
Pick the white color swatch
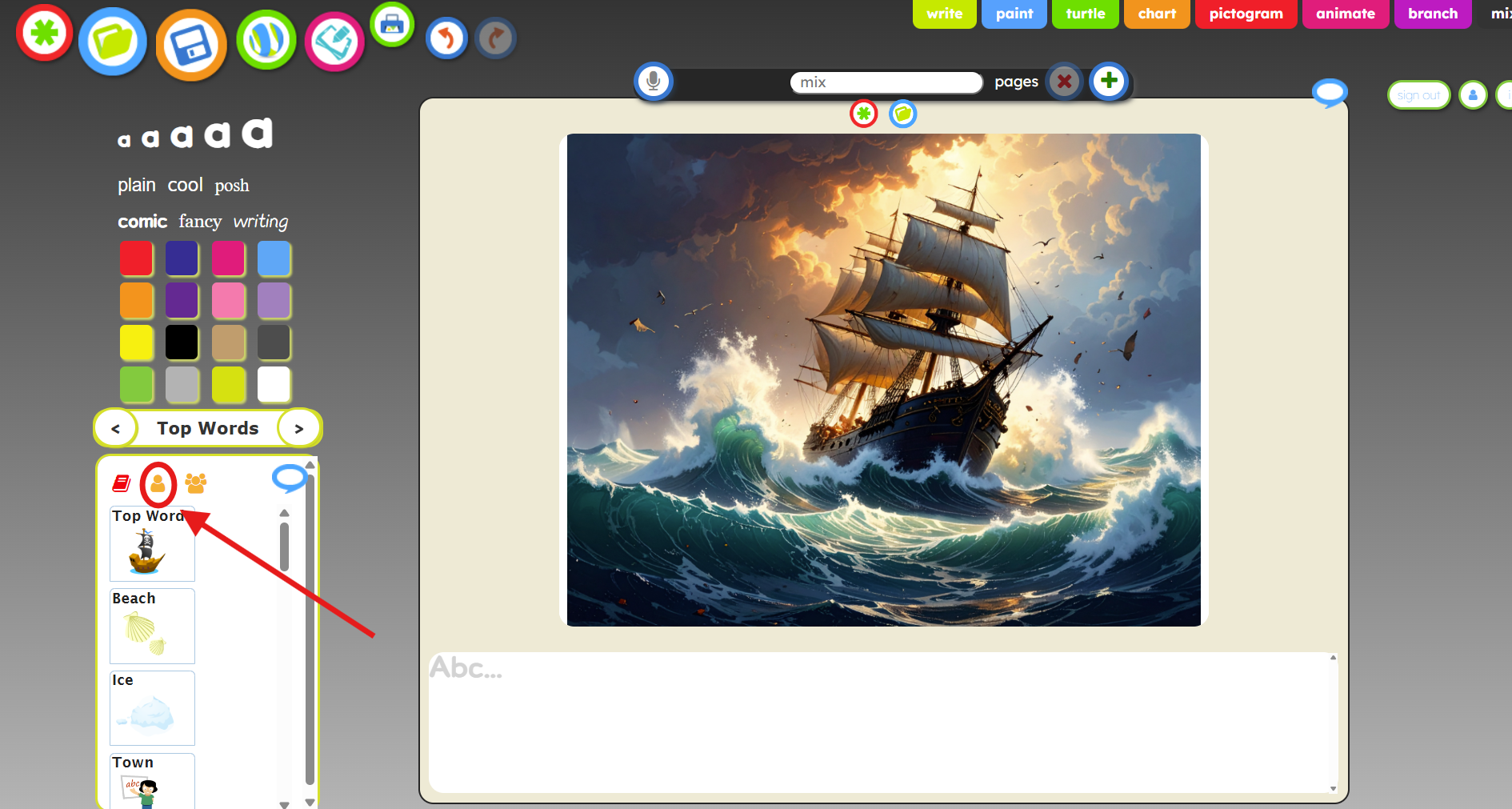click(274, 384)
